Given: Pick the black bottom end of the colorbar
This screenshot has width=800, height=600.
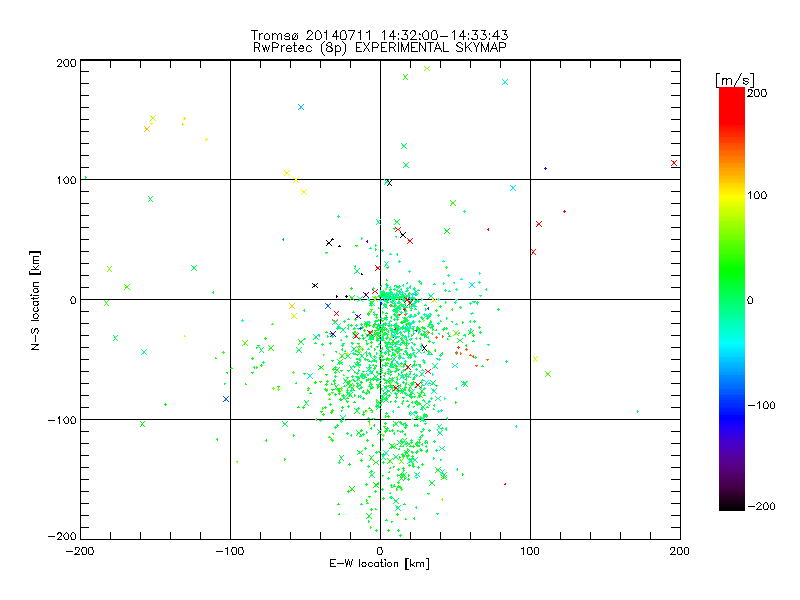Looking at the screenshot, I should click(732, 505).
